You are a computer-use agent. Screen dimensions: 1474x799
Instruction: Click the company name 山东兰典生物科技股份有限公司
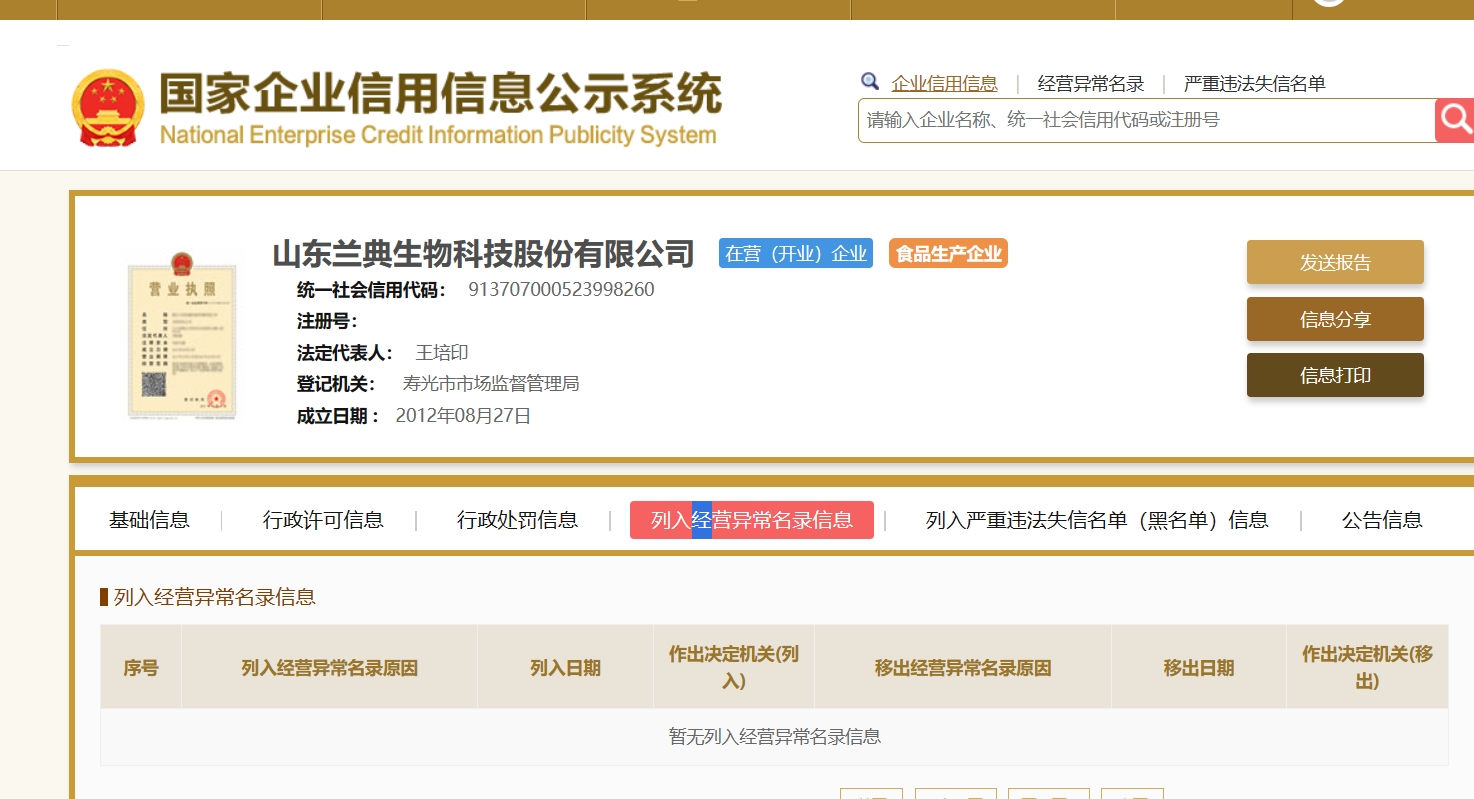point(484,253)
